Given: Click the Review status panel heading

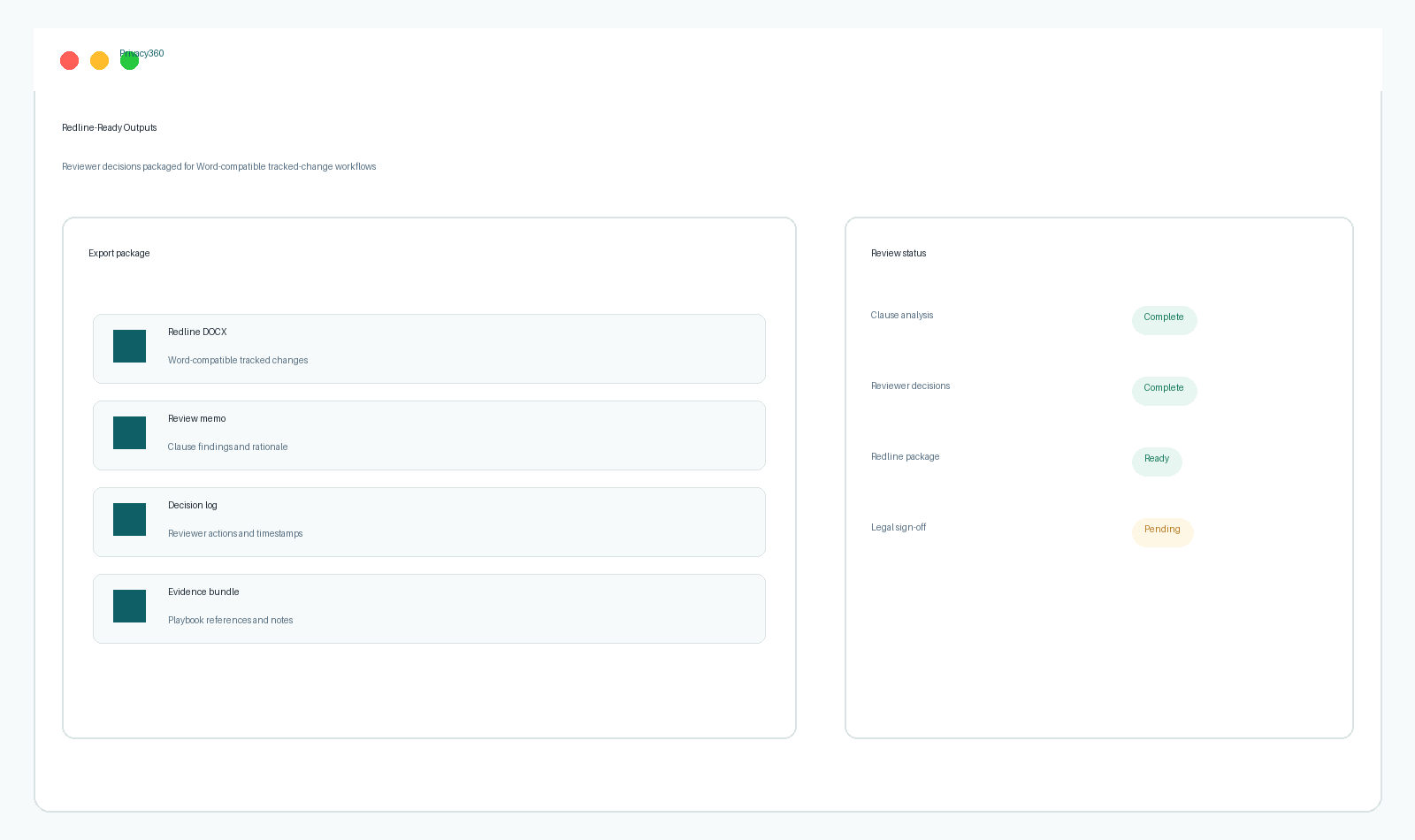Looking at the screenshot, I should point(899,254).
